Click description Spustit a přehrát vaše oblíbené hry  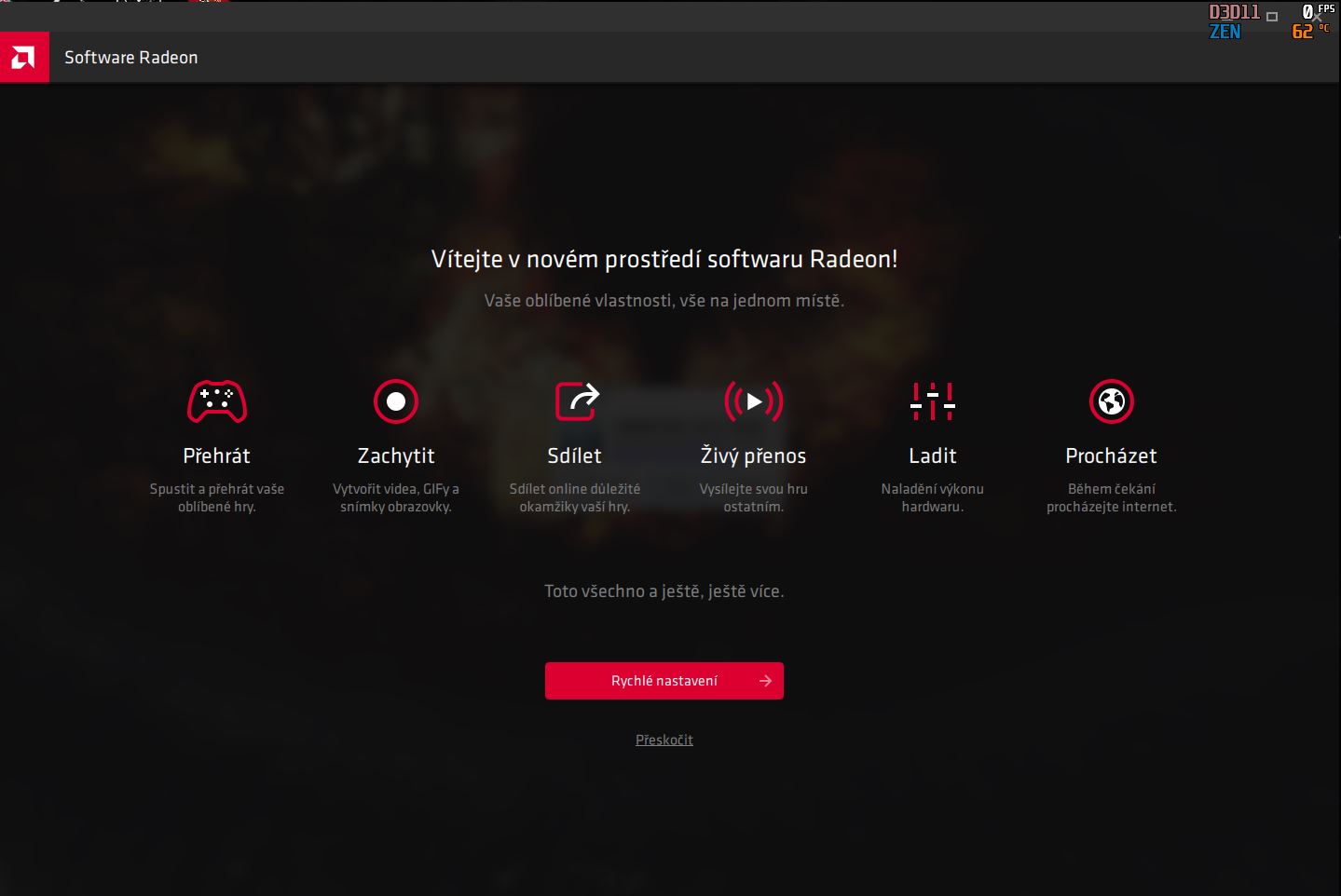[x=217, y=497]
